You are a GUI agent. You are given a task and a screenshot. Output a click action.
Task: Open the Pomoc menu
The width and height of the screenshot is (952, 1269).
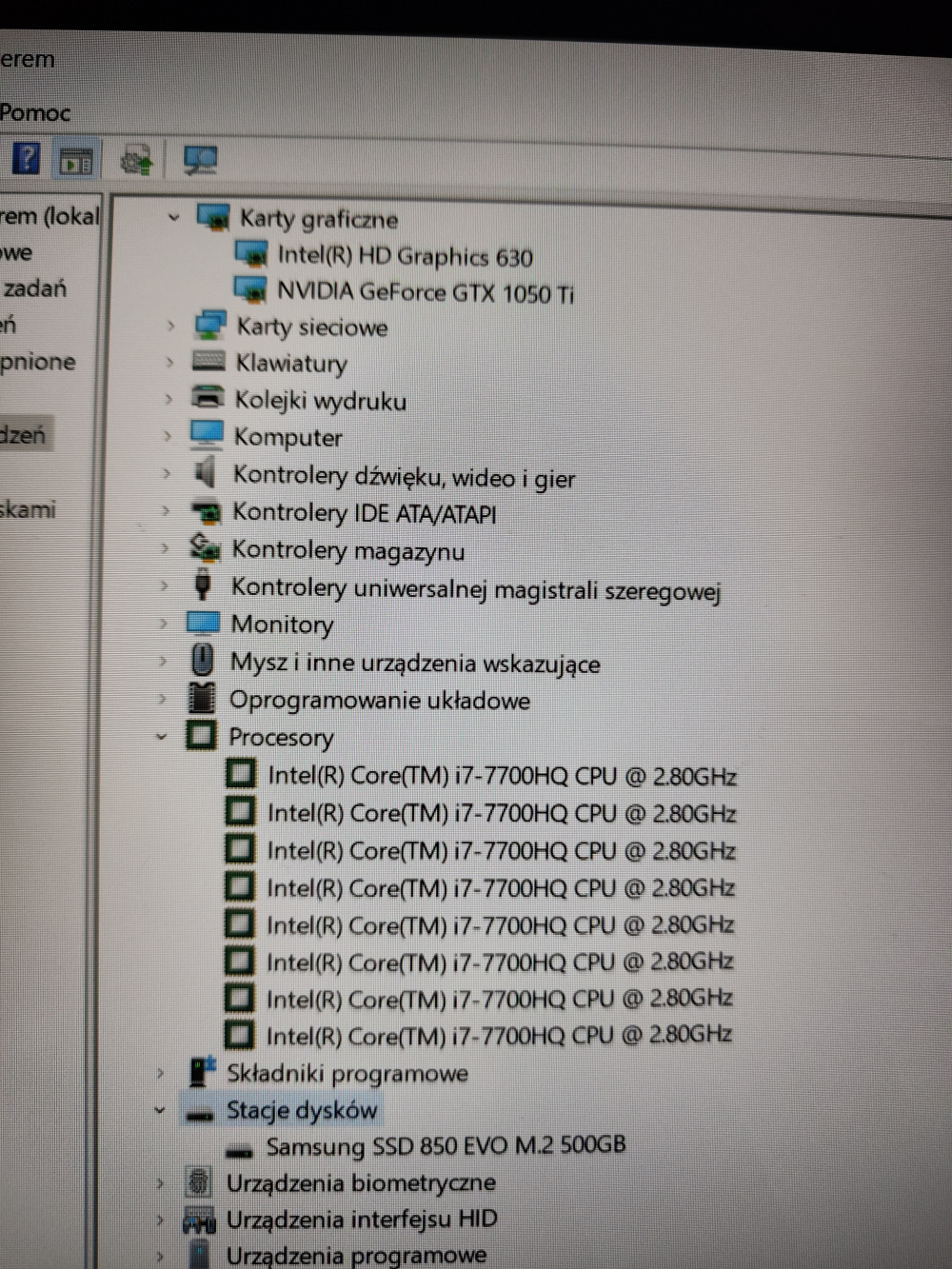34,112
